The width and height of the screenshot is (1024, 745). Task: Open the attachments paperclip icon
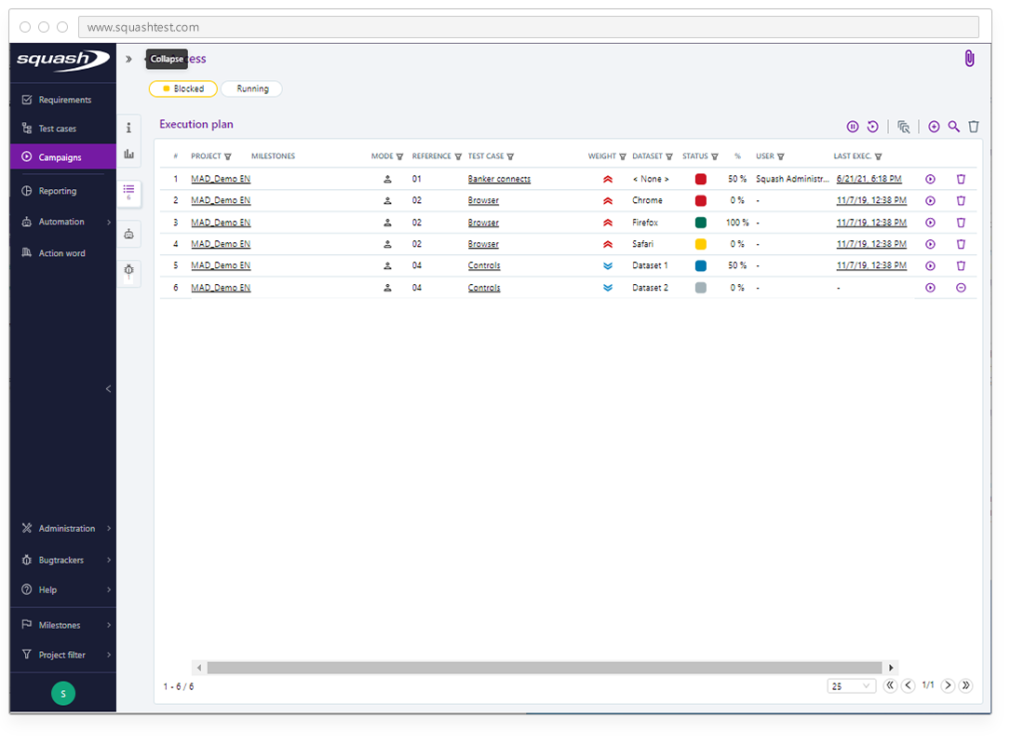coord(969,59)
